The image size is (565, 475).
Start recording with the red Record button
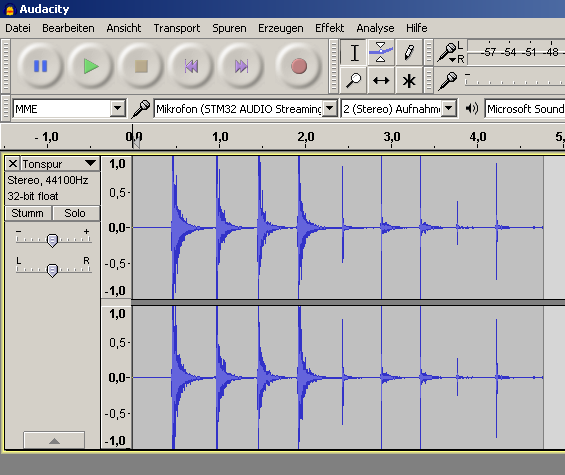pos(299,66)
